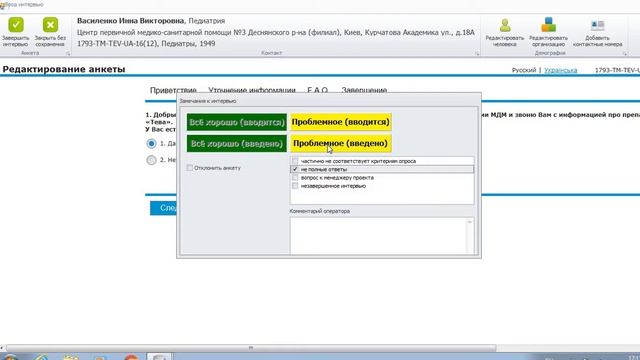Check вопрос к менеджеру проекта

(x=295, y=178)
